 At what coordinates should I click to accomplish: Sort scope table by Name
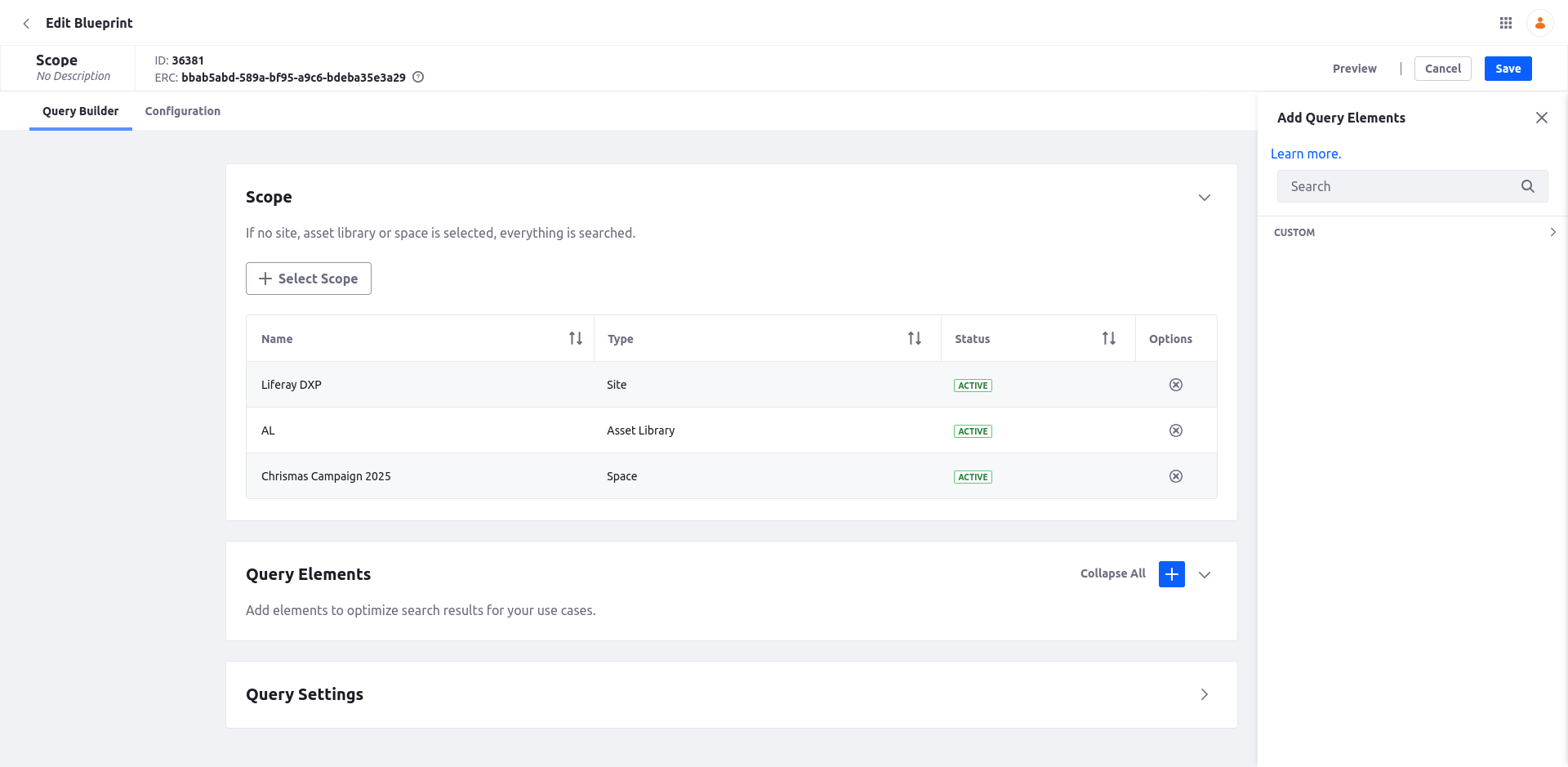(576, 338)
